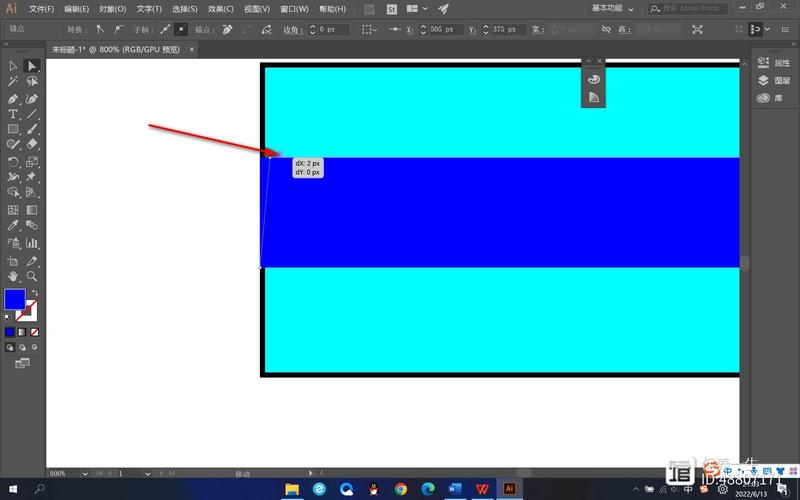This screenshot has height=500, width=800.
Task: Open the 效果(C) menu
Action: pos(221,9)
